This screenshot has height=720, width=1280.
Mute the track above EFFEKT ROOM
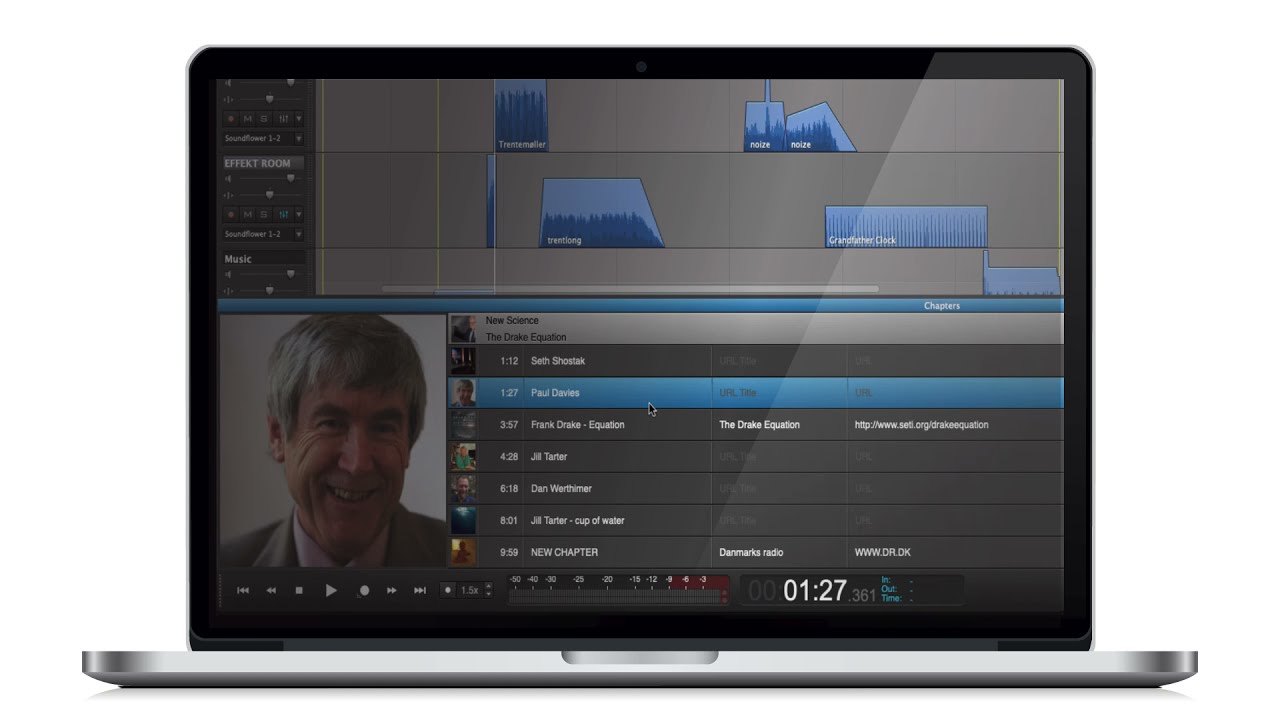pyautogui.click(x=248, y=118)
